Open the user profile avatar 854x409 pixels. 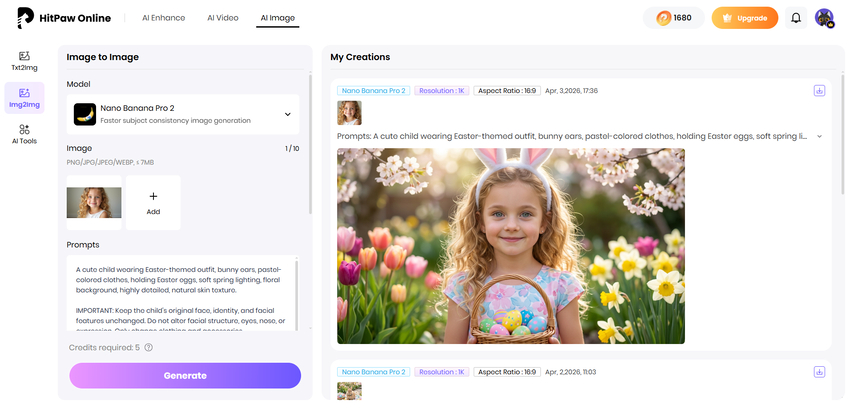coord(824,18)
